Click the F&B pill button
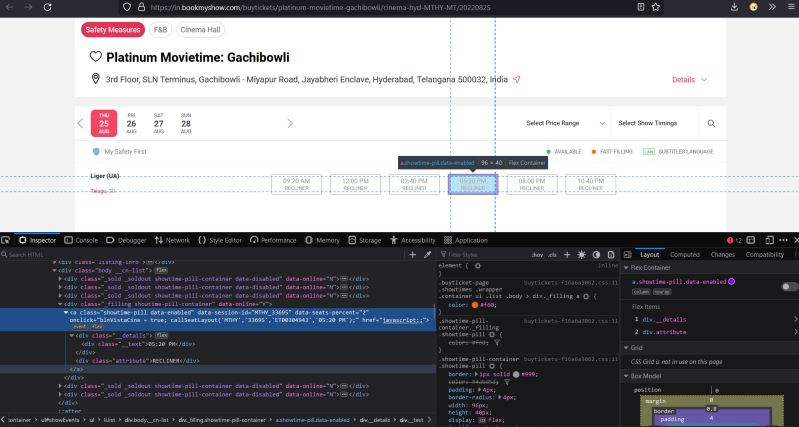The height and width of the screenshot is (427, 799). [160, 30]
